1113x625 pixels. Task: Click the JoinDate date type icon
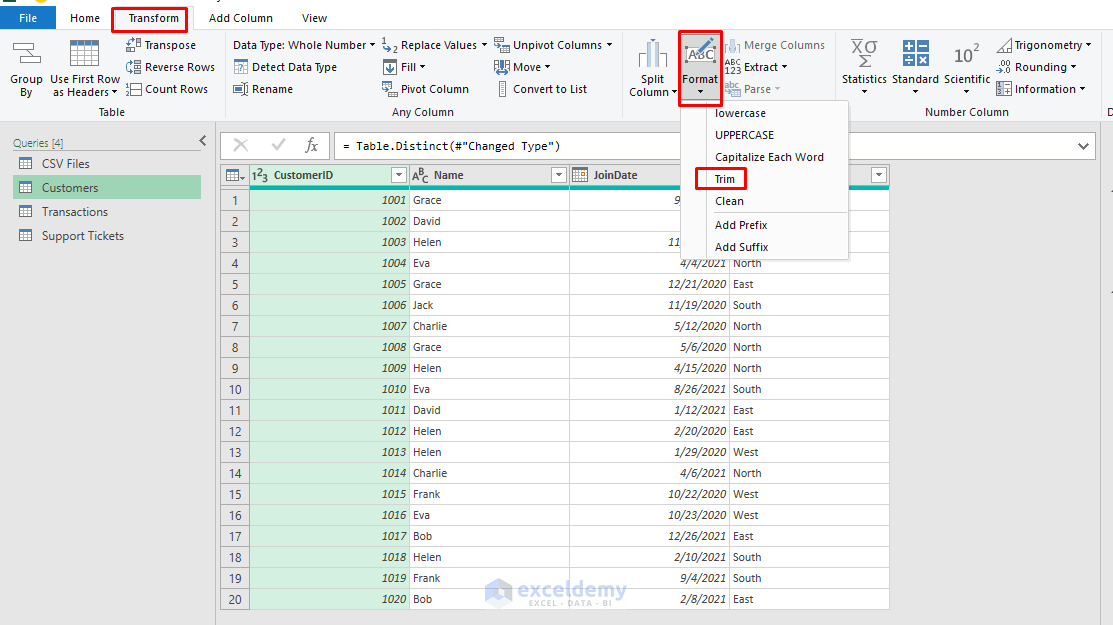[580, 175]
